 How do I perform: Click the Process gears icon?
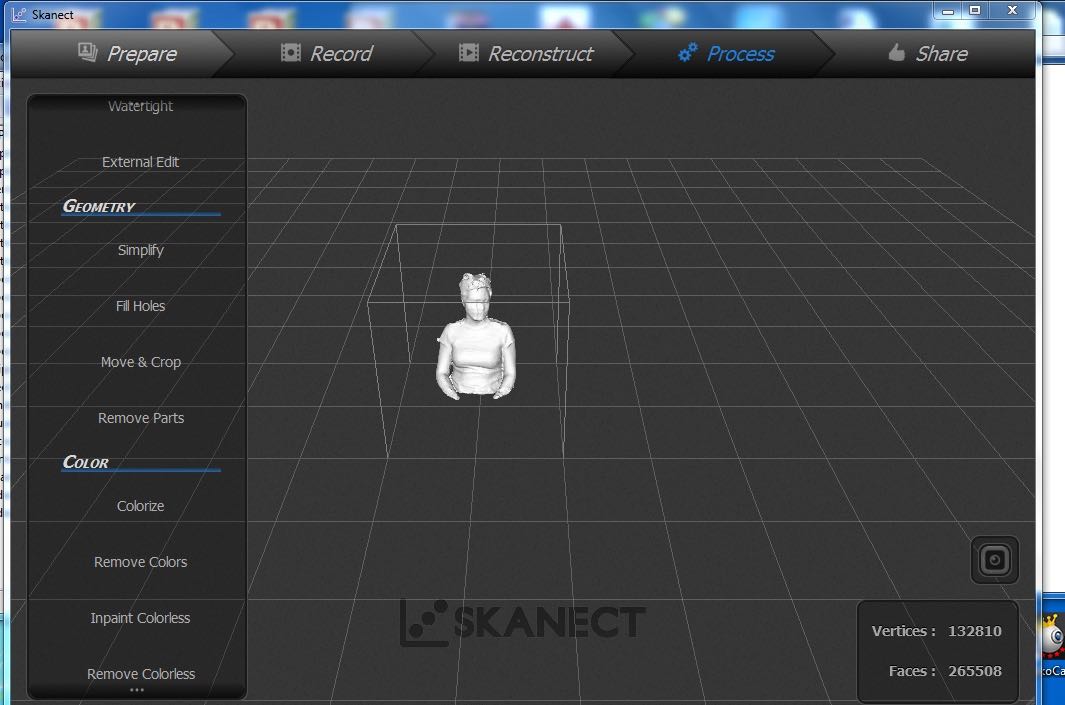687,52
